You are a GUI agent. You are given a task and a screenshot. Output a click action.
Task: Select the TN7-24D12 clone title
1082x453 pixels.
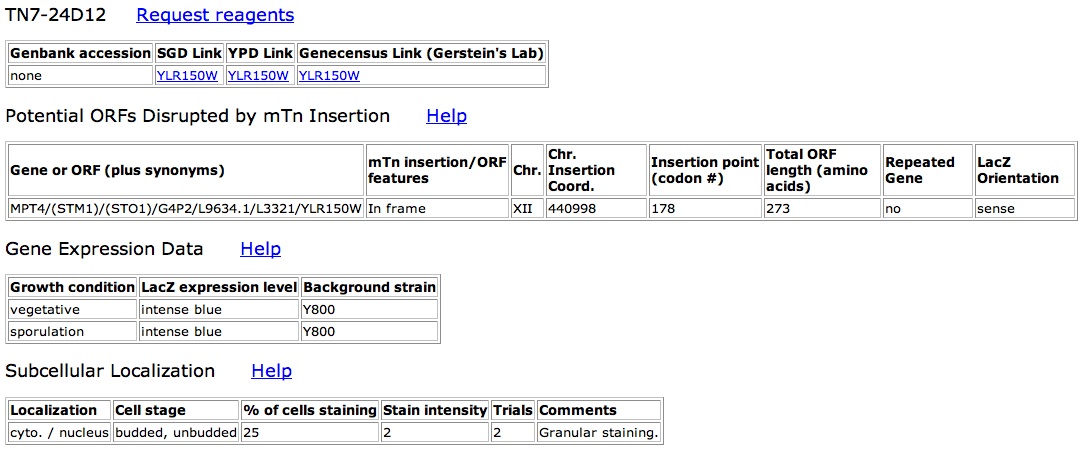click(x=56, y=15)
